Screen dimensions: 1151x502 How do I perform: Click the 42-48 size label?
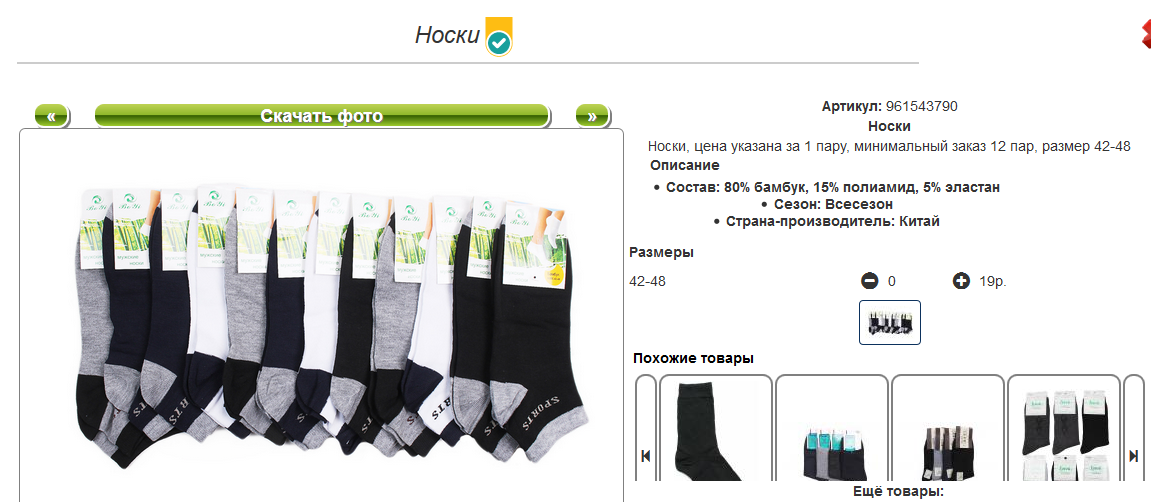tap(647, 281)
